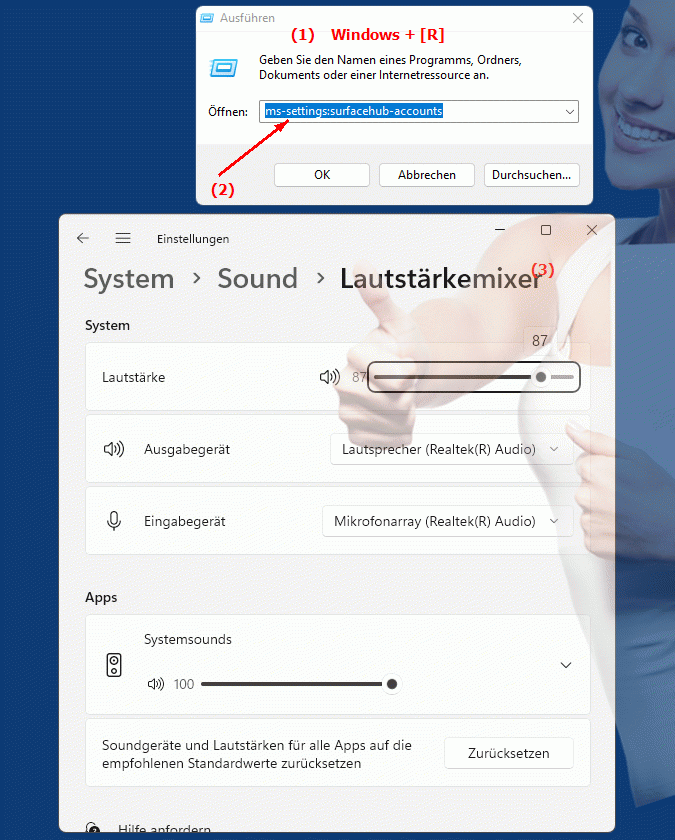The width and height of the screenshot is (675, 840).
Task: Open the Settings hamburger navigation menu
Action: (x=123, y=238)
